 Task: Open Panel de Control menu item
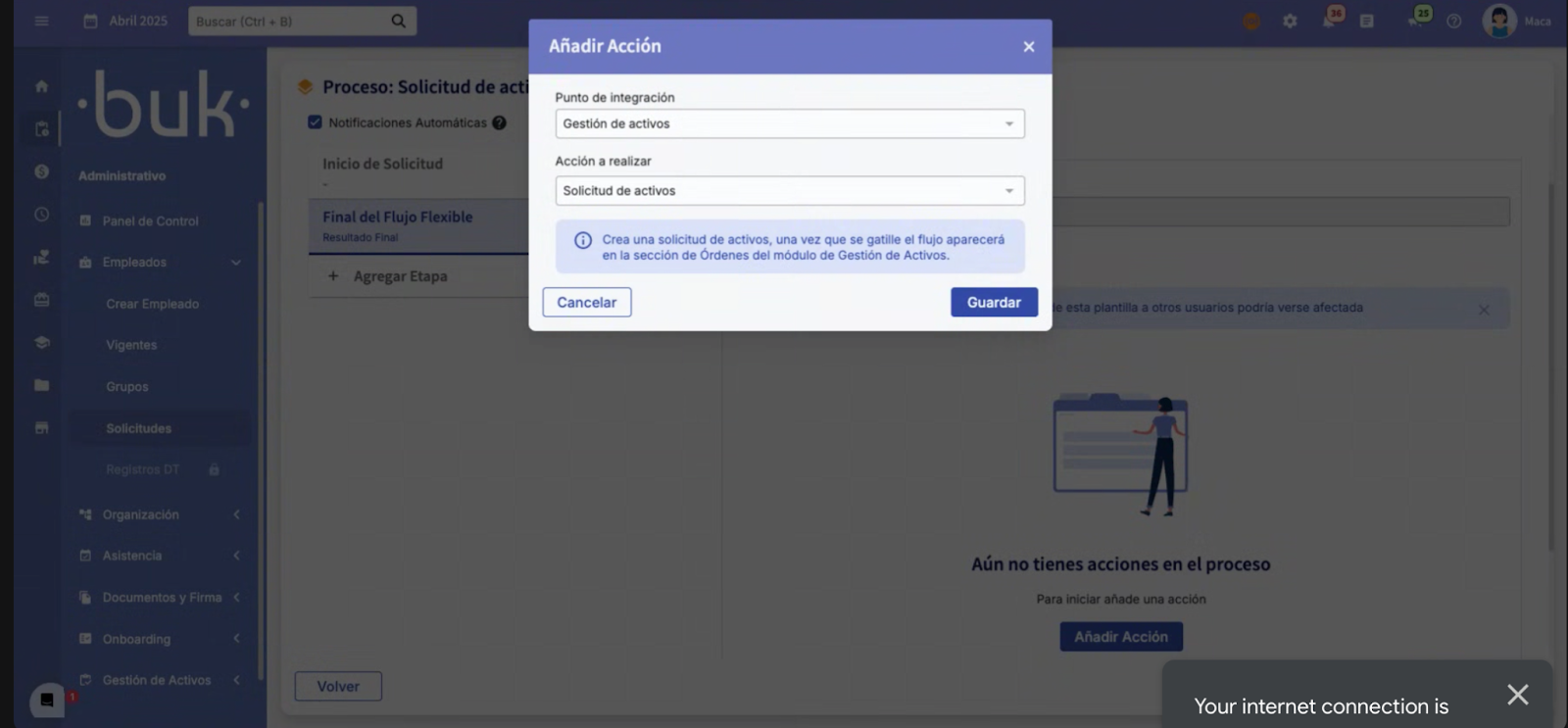coord(150,221)
